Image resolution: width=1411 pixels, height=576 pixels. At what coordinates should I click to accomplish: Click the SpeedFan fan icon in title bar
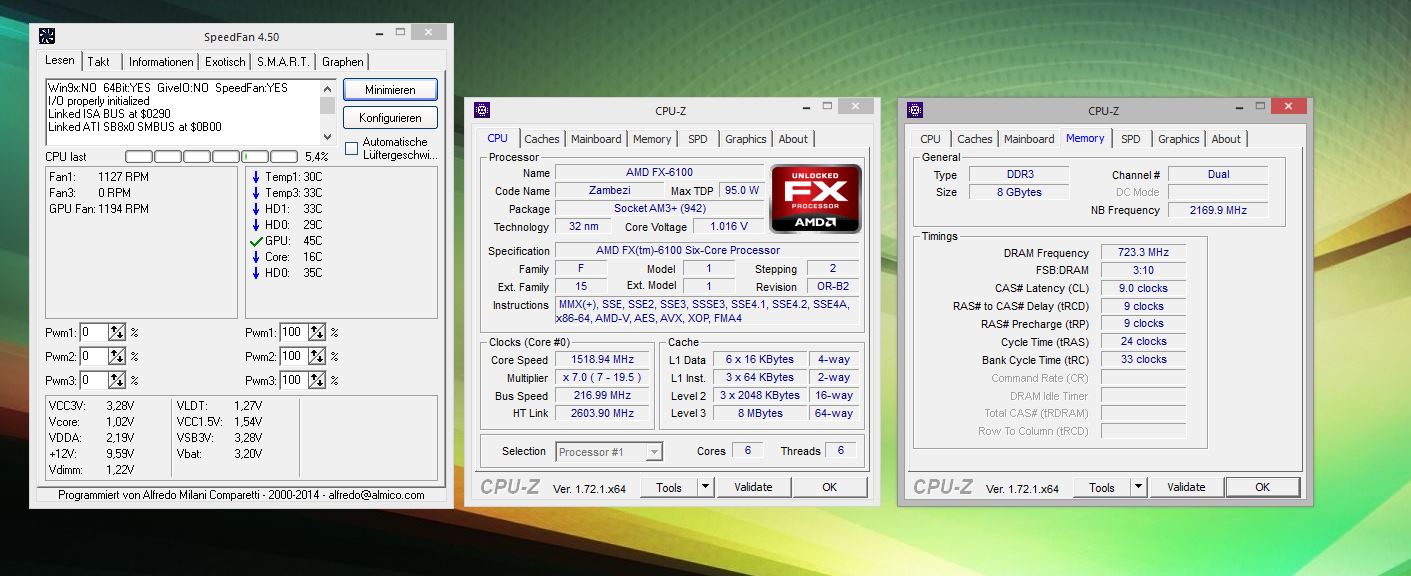pyautogui.click(x=47, y=36)
